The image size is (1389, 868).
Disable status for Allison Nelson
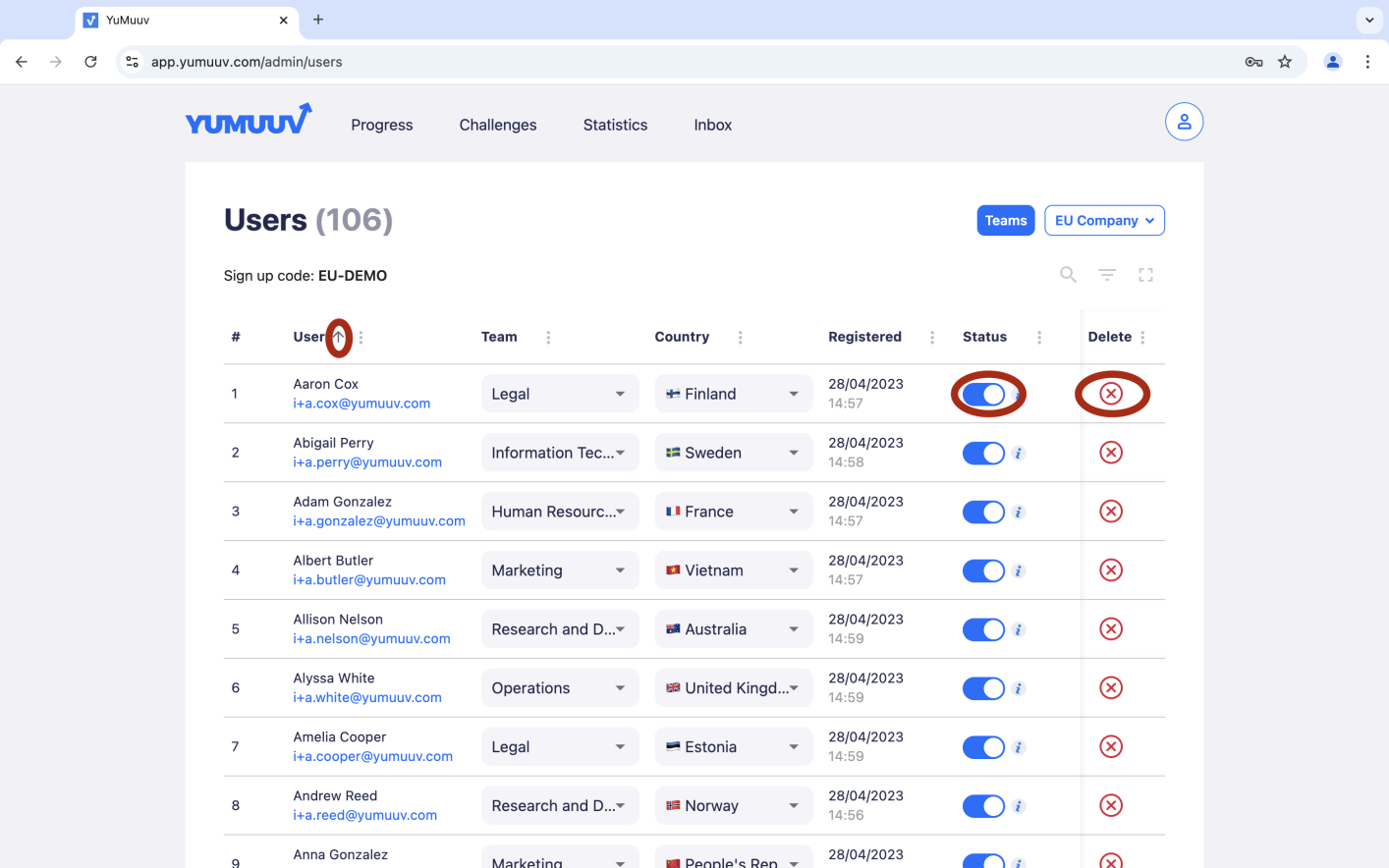click(983, 629)
